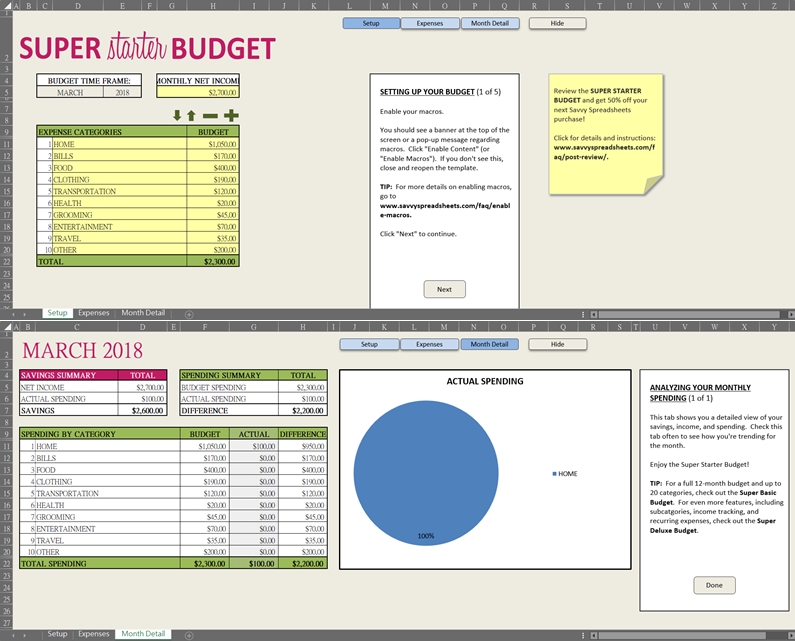Viewport: 795px width, 641px height.
Task: Click the blue pie chart in Actual Spending
Action: (x=426, y=473)
